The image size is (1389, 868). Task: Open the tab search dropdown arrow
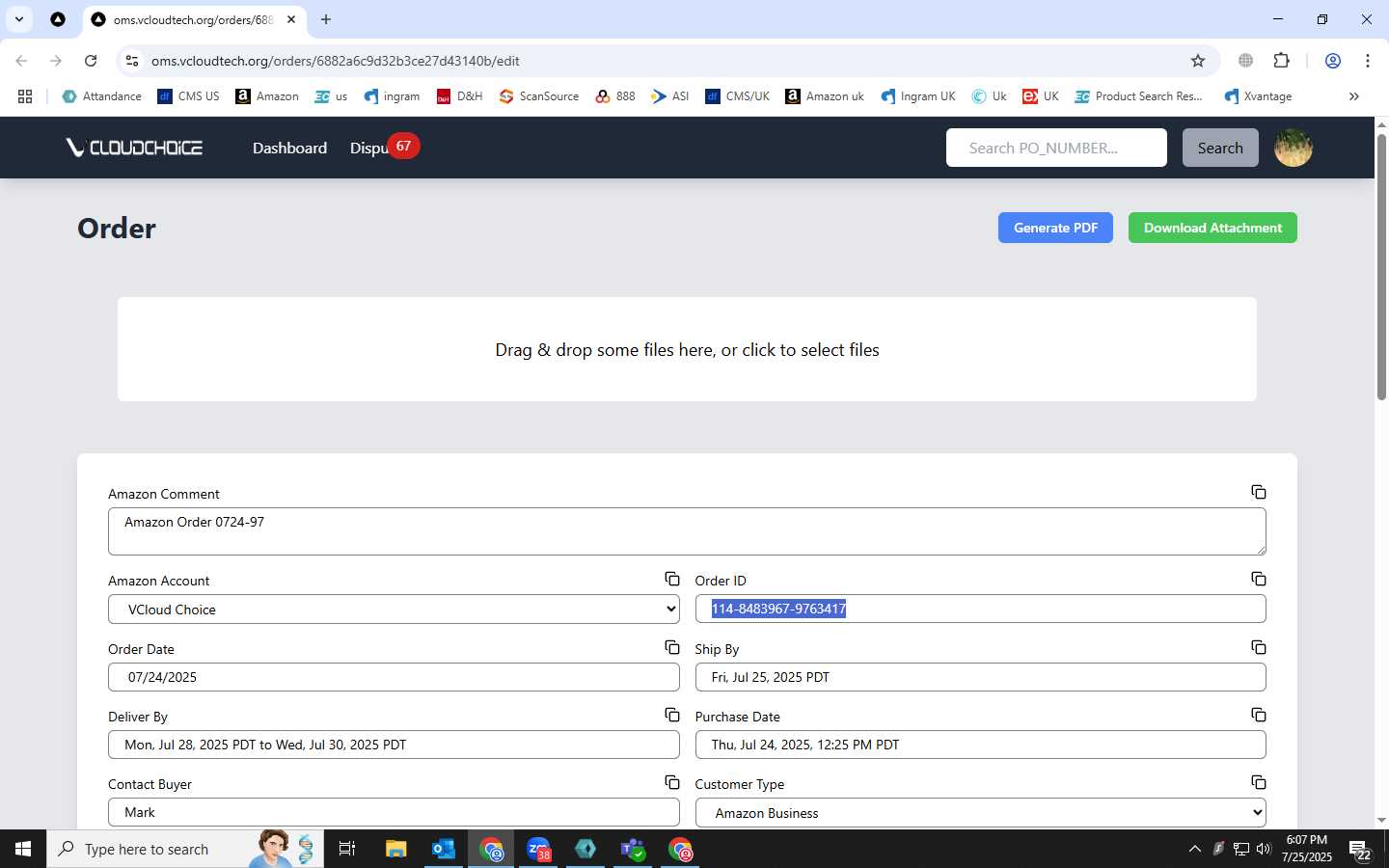pos(19,19)
